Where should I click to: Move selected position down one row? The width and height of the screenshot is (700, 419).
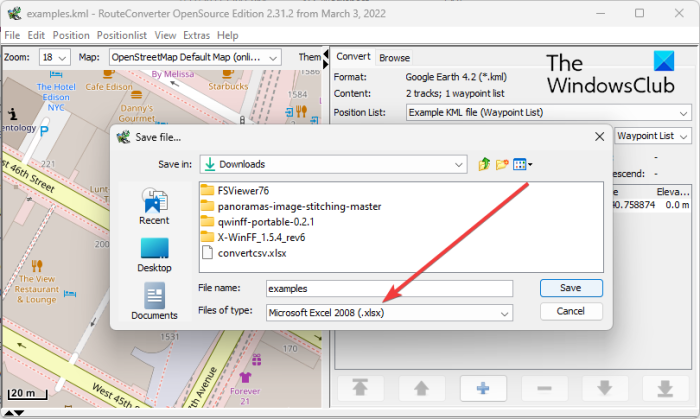coord(604,388)
